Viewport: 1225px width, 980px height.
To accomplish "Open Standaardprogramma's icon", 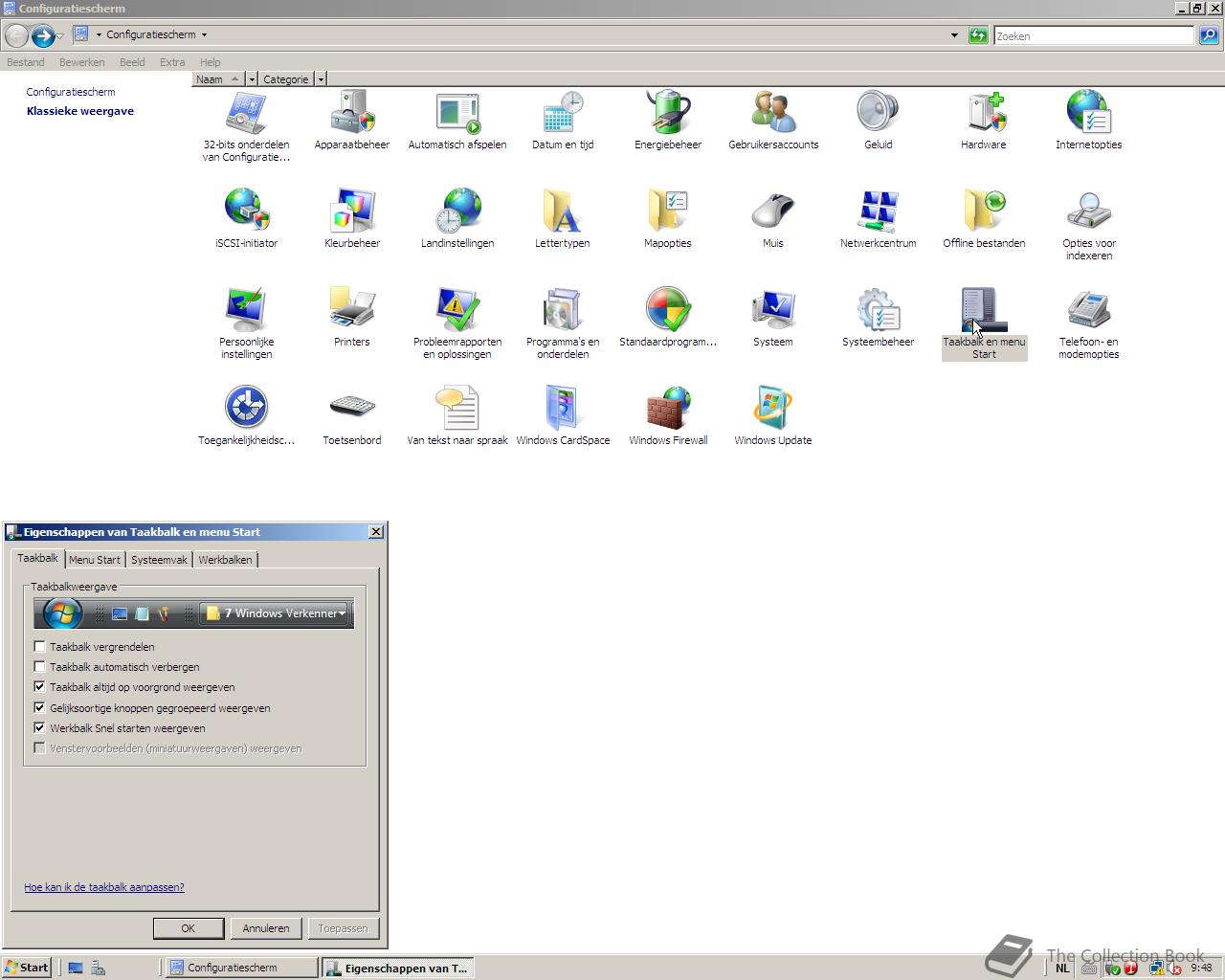I will (668, 309).
